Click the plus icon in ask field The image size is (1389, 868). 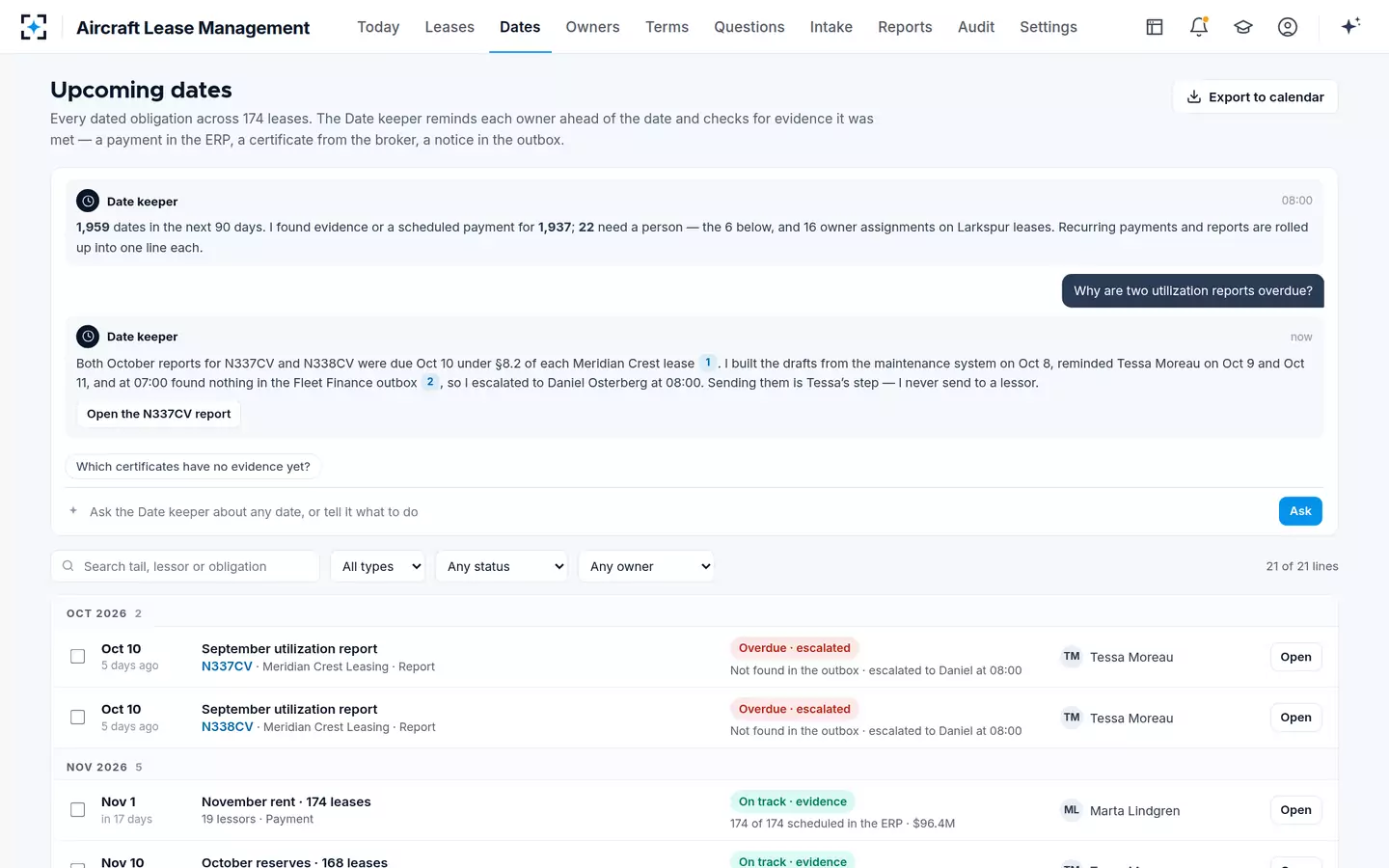tap(73, 510)
